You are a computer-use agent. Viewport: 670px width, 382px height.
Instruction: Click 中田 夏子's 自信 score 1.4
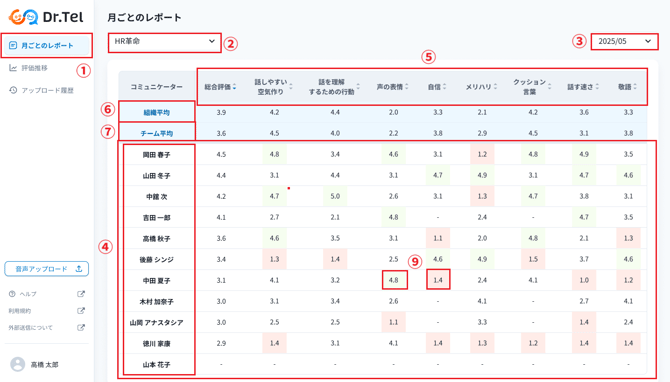(438, 280)
